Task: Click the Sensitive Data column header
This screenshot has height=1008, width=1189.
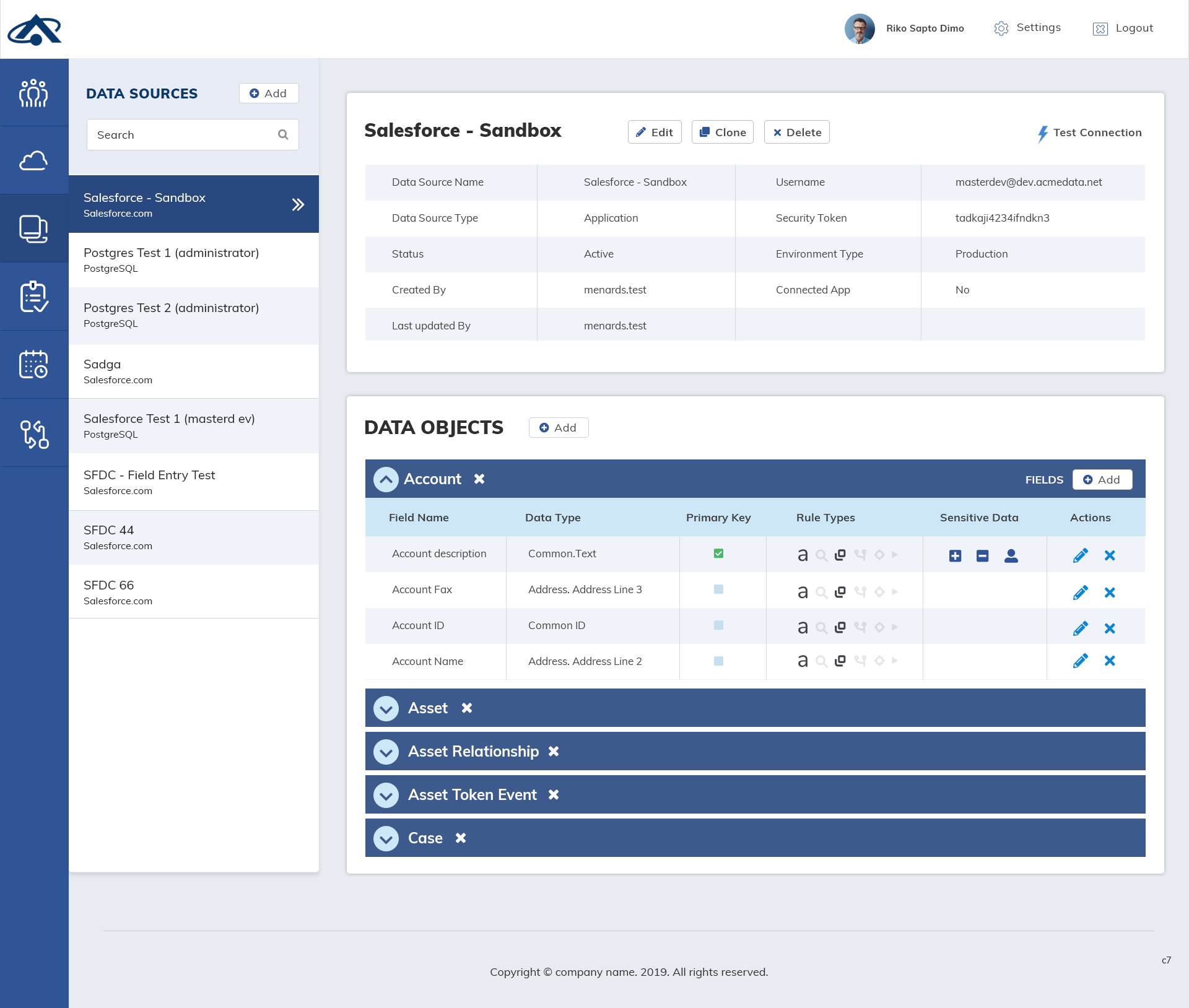Action: (979, 518)
